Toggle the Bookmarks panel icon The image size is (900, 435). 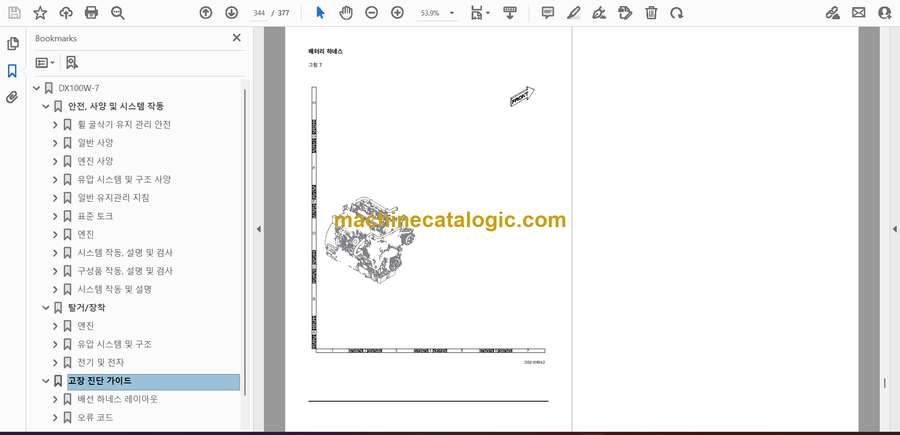tap(12, 71)
